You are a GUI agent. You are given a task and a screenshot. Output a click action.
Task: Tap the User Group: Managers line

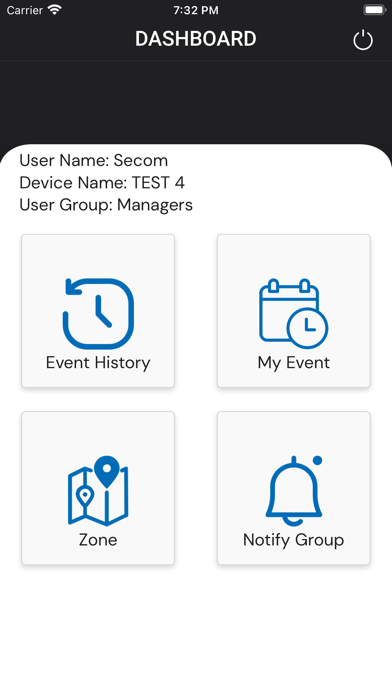(x=106, y=205)
